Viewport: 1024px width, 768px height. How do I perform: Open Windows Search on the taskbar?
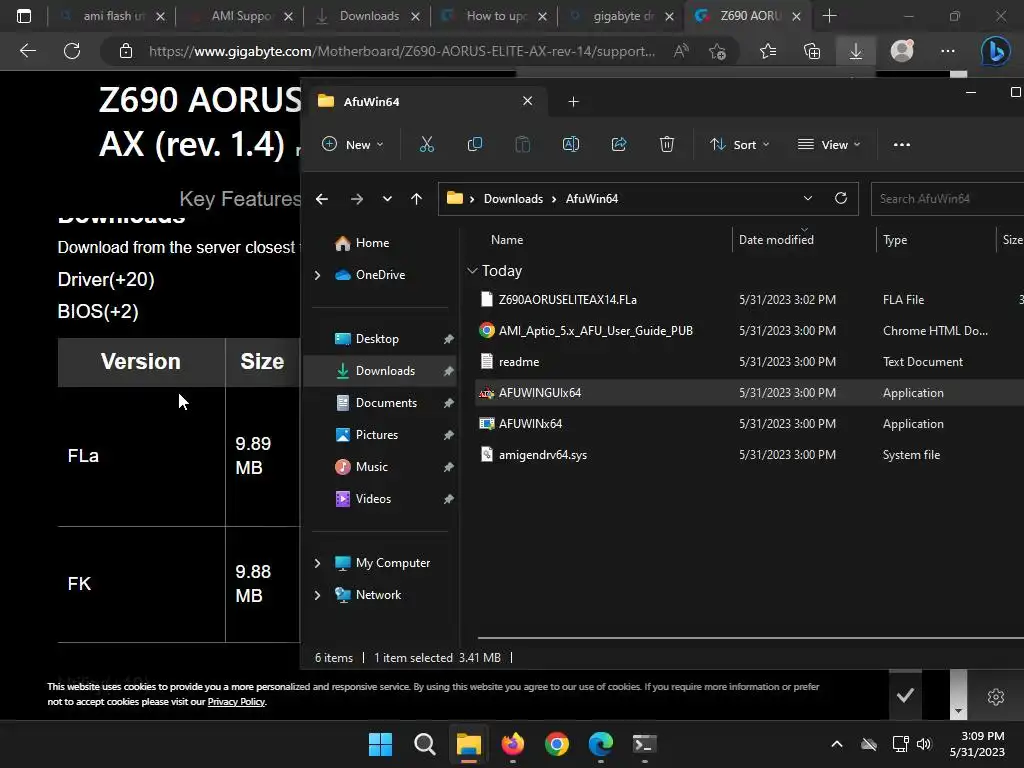click(x=424, y=744)
